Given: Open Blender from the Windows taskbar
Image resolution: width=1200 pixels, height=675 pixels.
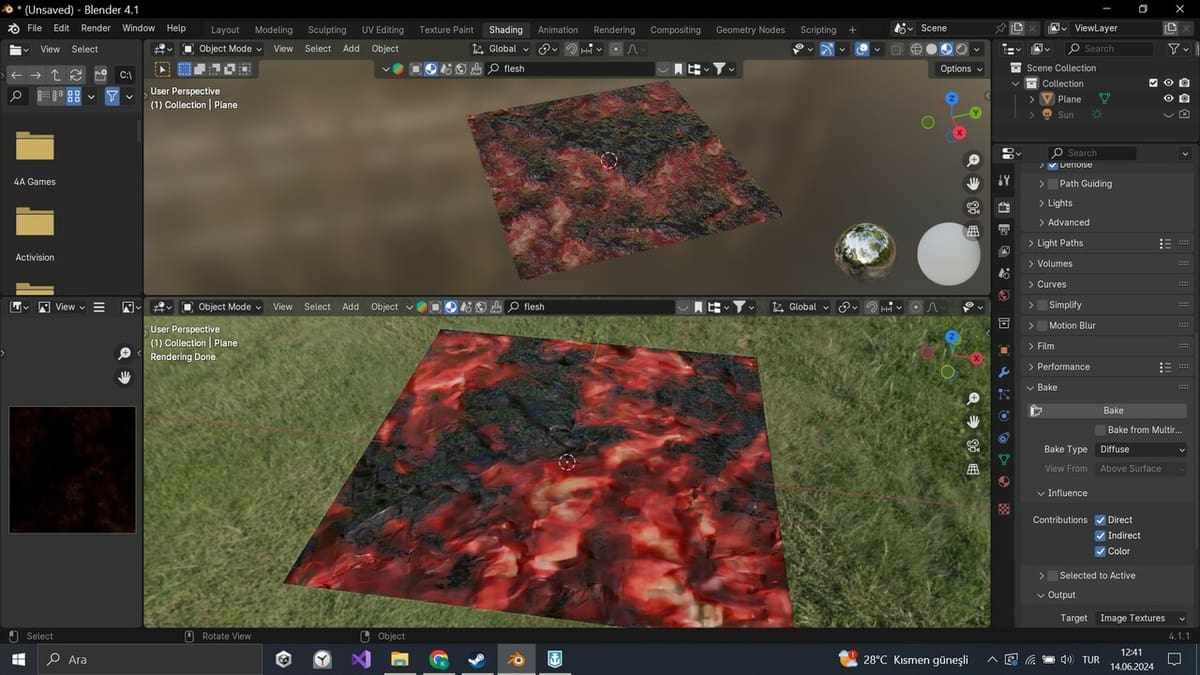Looking at the screenshot, I should click(516, 660).
